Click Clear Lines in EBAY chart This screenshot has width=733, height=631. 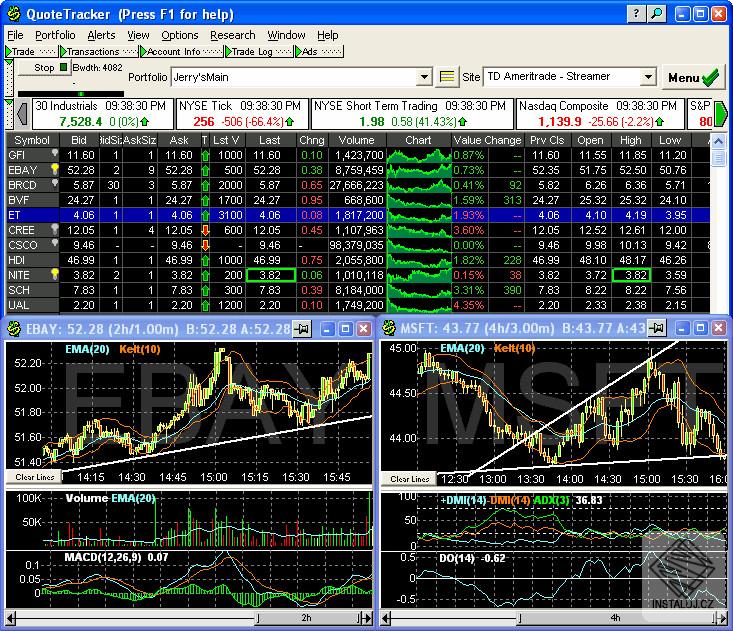[35, 477]
